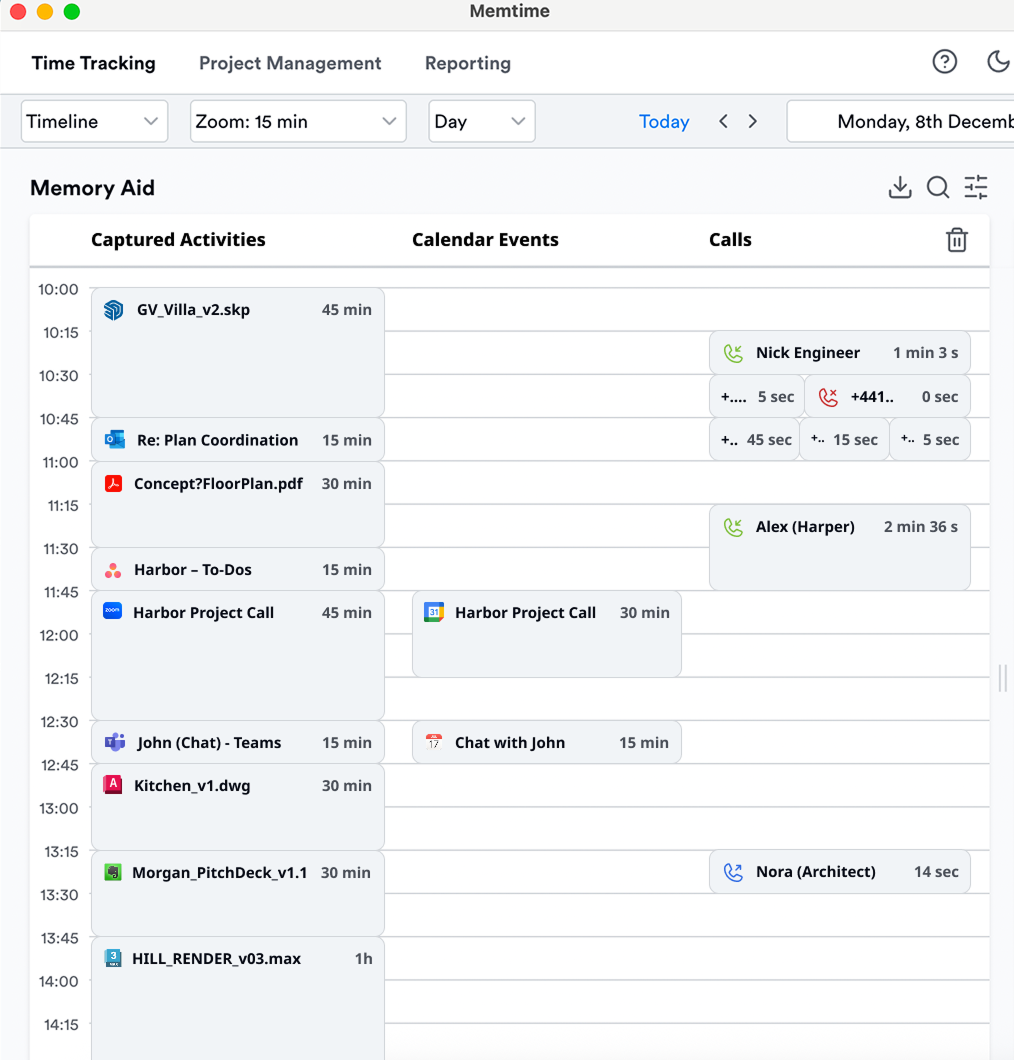Click the Google Calendar icon on Harbor Project Call
1014x1060 pixels.
433,612
